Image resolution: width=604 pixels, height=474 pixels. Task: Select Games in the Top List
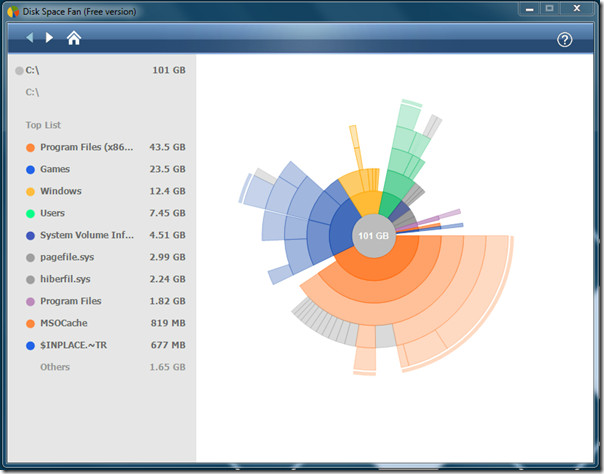tap(105, 169)
